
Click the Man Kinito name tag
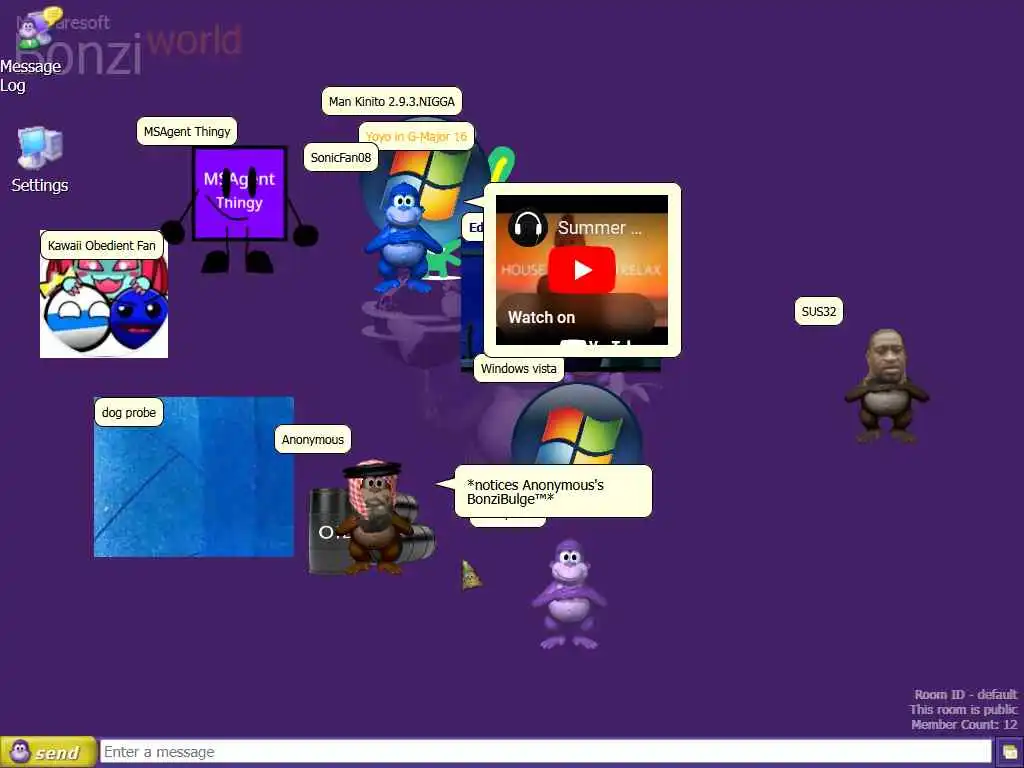[391, 101]
